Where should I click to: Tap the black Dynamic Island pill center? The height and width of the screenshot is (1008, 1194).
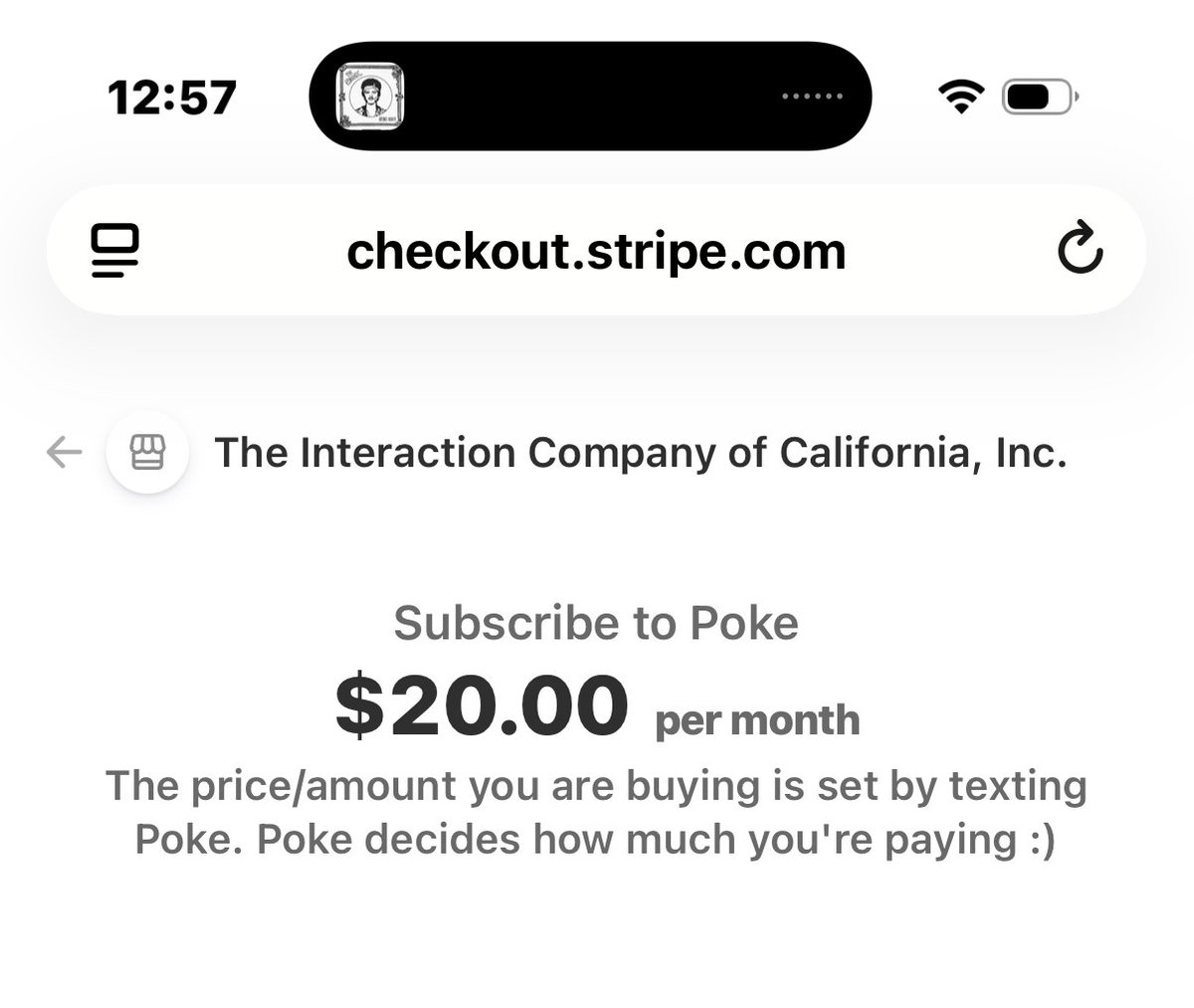point(591,96)
